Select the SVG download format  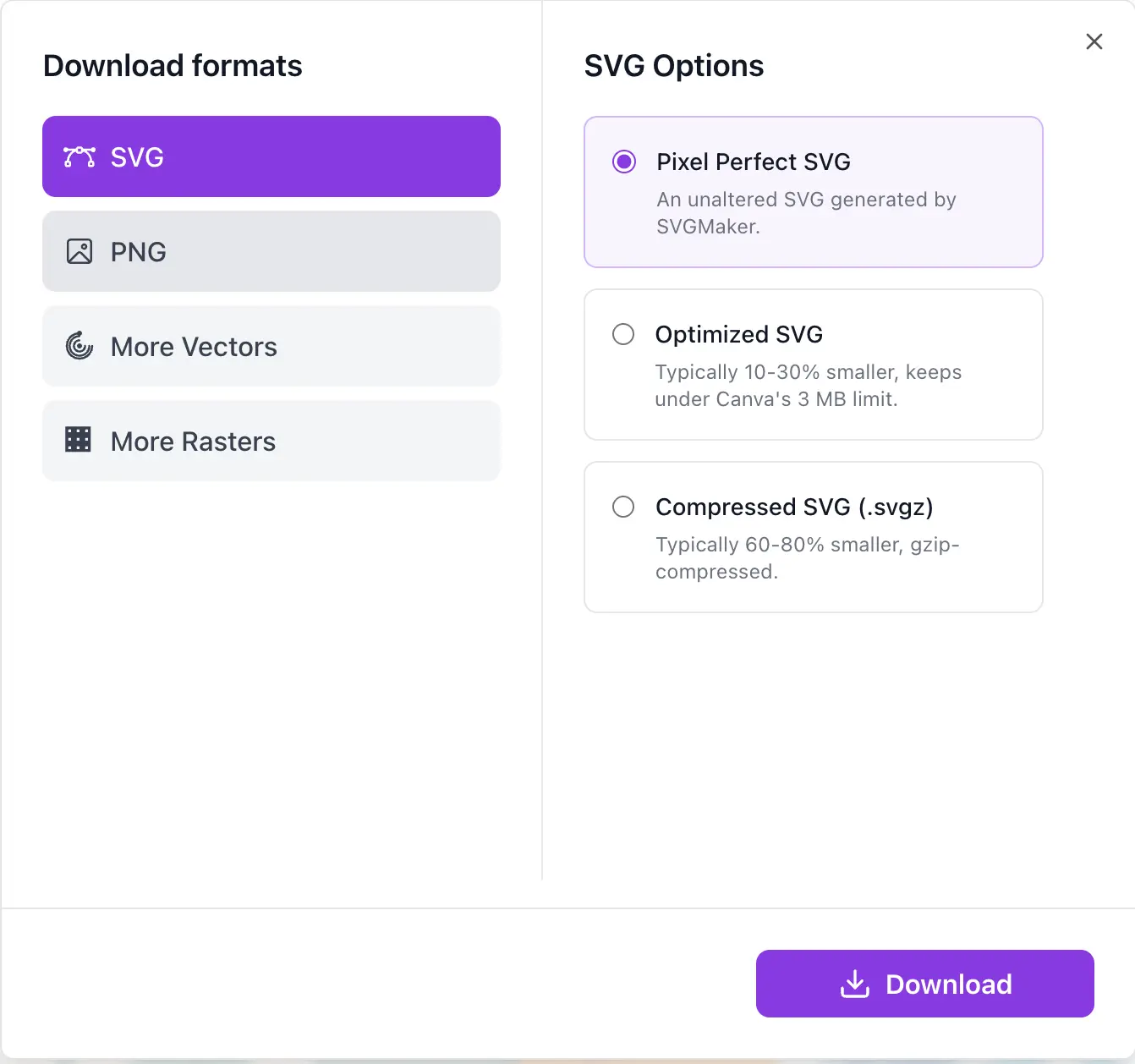[271, 156]
